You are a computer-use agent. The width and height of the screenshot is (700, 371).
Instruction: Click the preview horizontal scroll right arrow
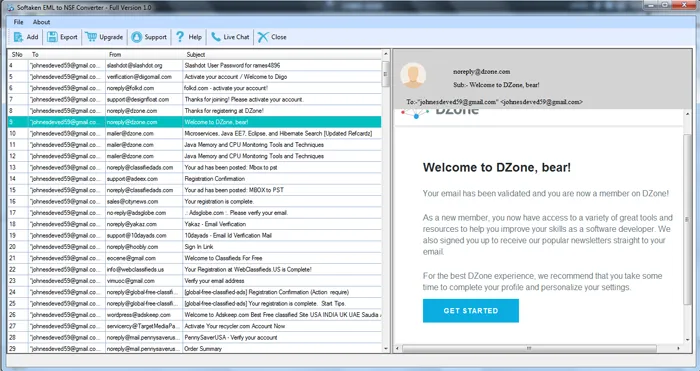click(679, 348)
